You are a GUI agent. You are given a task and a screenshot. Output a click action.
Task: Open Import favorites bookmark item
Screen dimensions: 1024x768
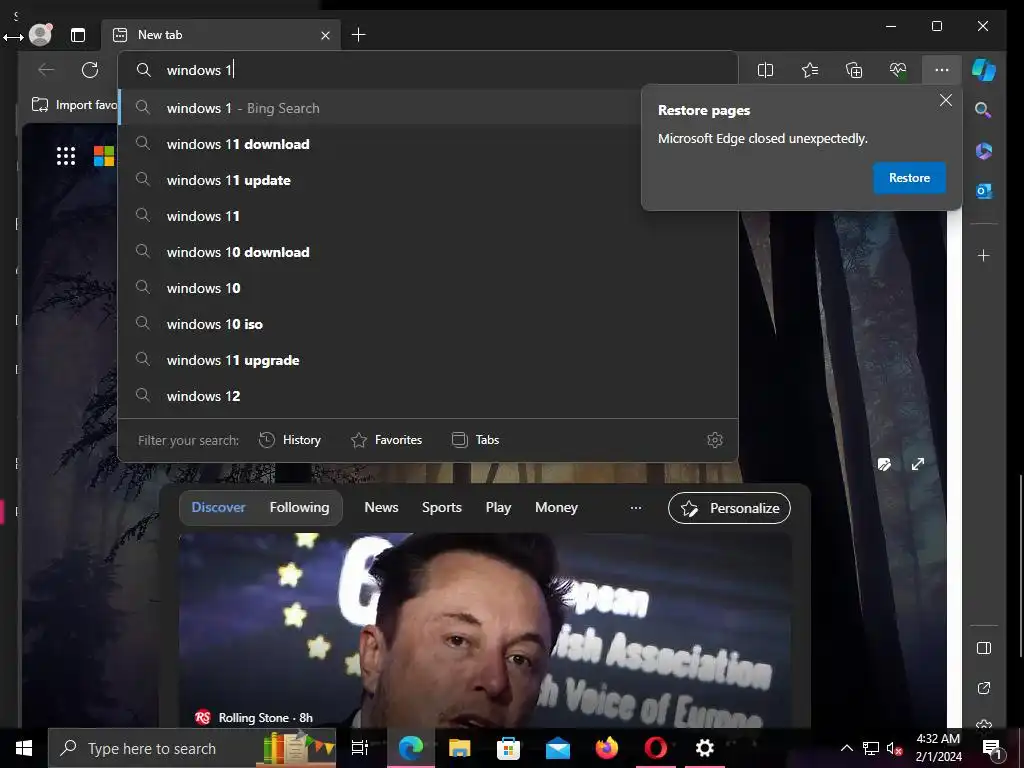click(x=74, y=104)
